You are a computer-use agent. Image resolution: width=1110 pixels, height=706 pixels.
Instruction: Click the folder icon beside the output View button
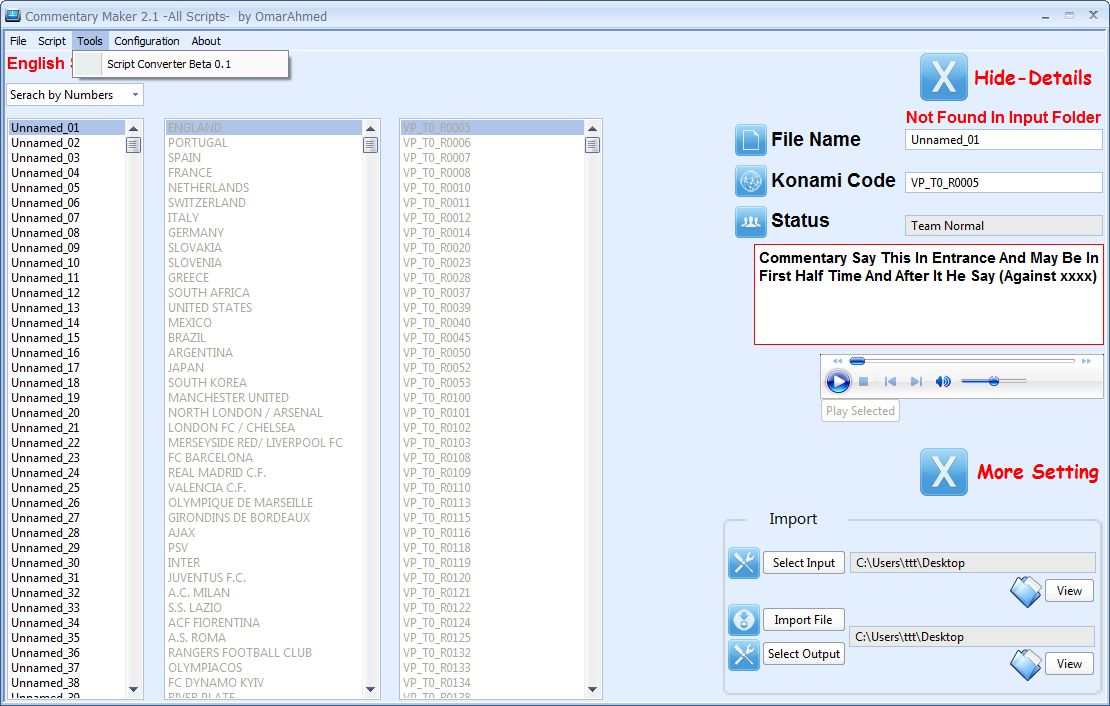click(1025, 664)
